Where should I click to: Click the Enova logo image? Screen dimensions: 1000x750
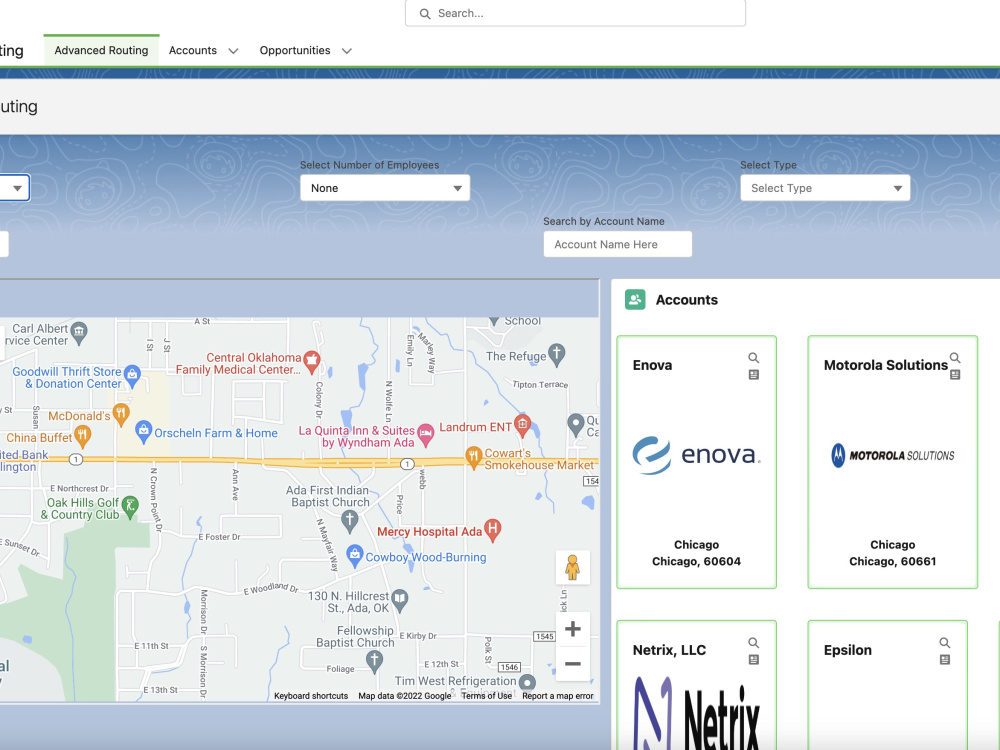tap(696, 455)
